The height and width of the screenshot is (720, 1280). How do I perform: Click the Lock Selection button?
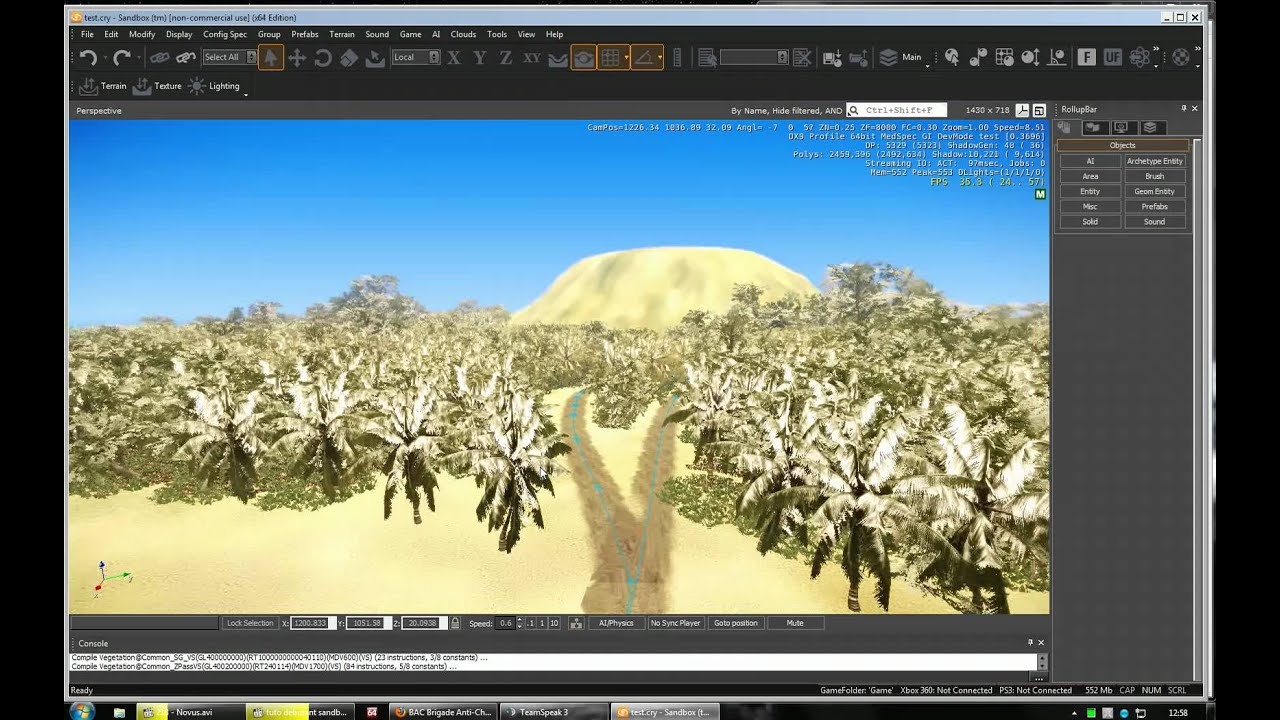[250, 623]
